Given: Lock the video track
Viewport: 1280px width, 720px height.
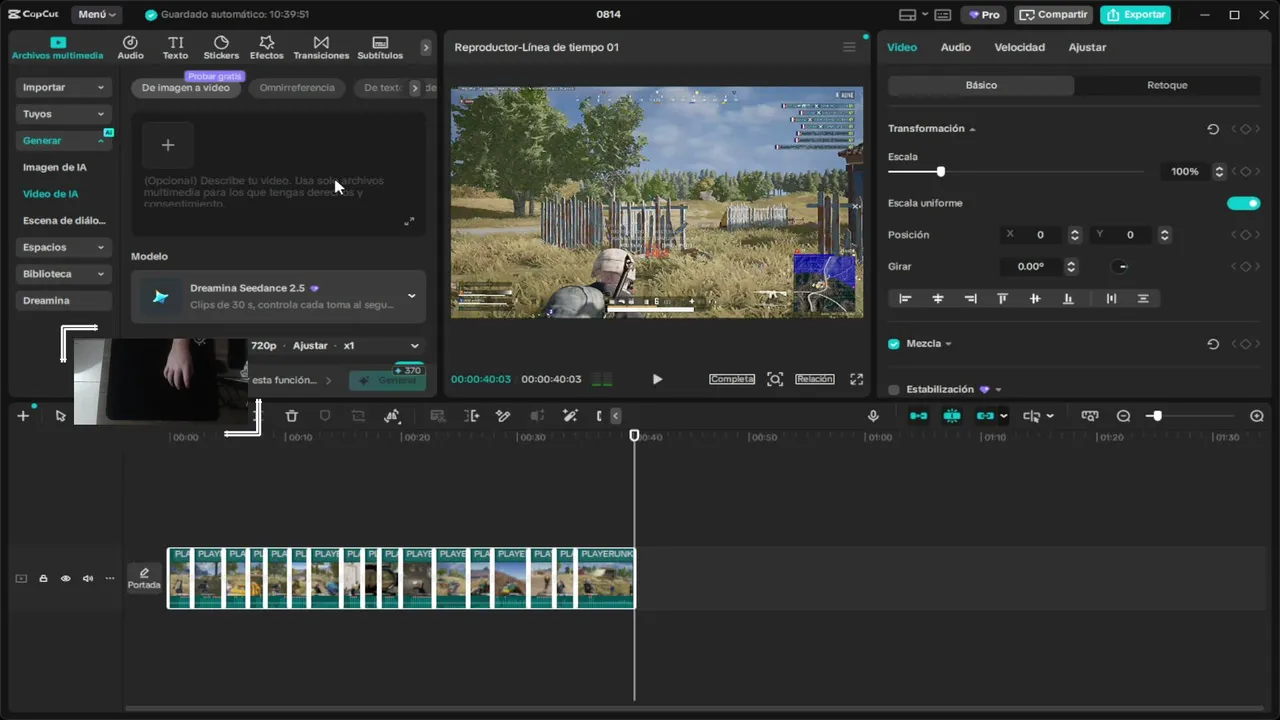Looking at the screenshot, I should 43,579.
